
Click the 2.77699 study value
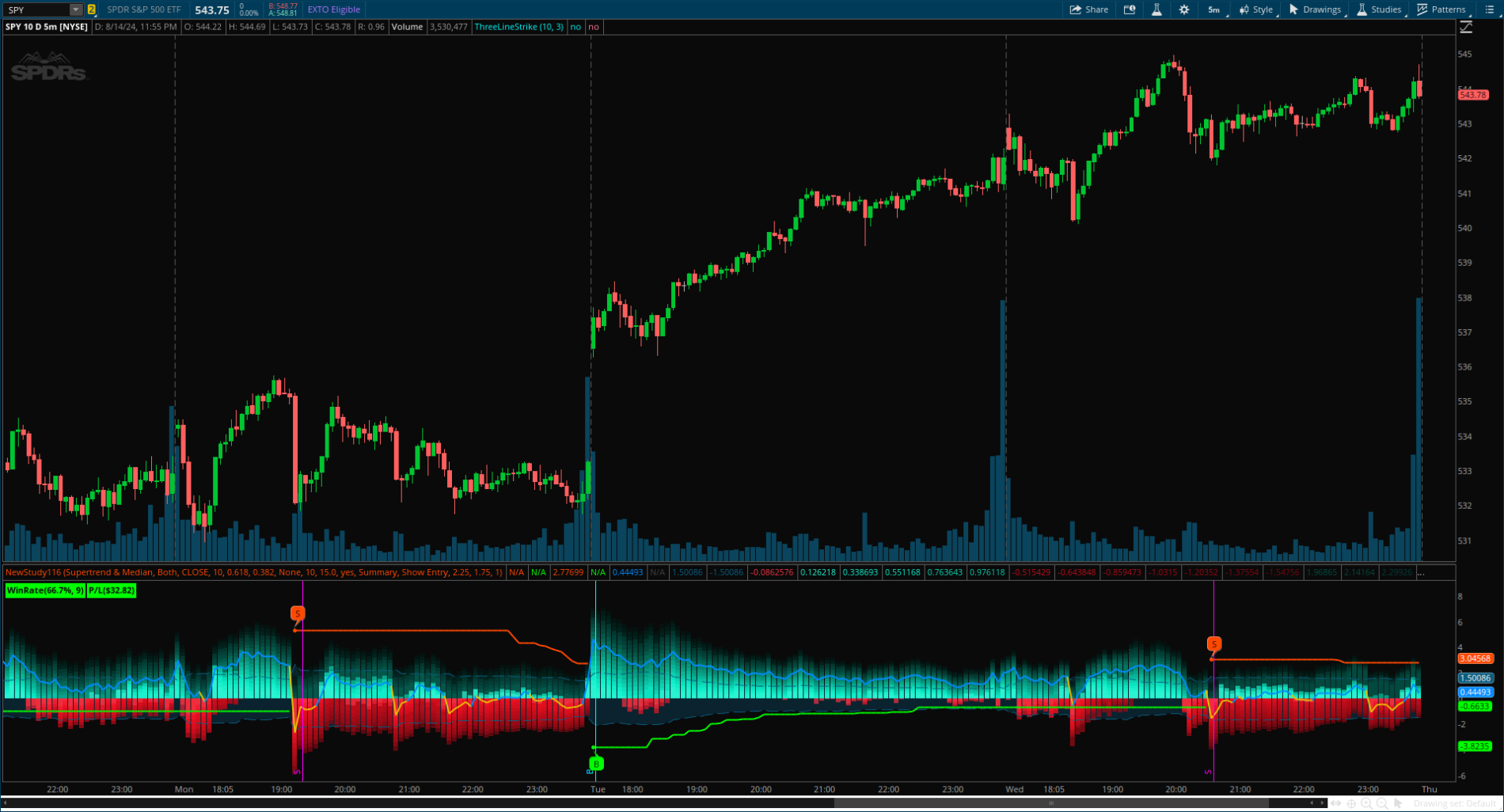[x=568, y=572]
